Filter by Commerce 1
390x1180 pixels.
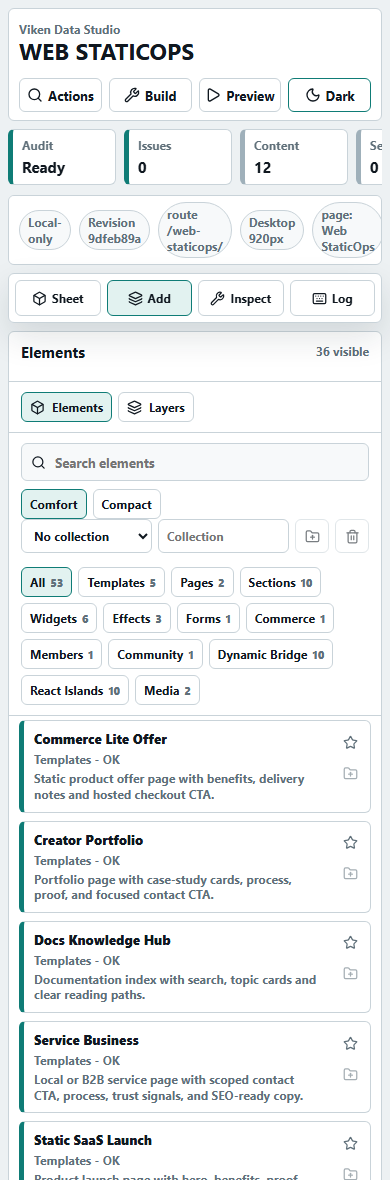[290, 619]
